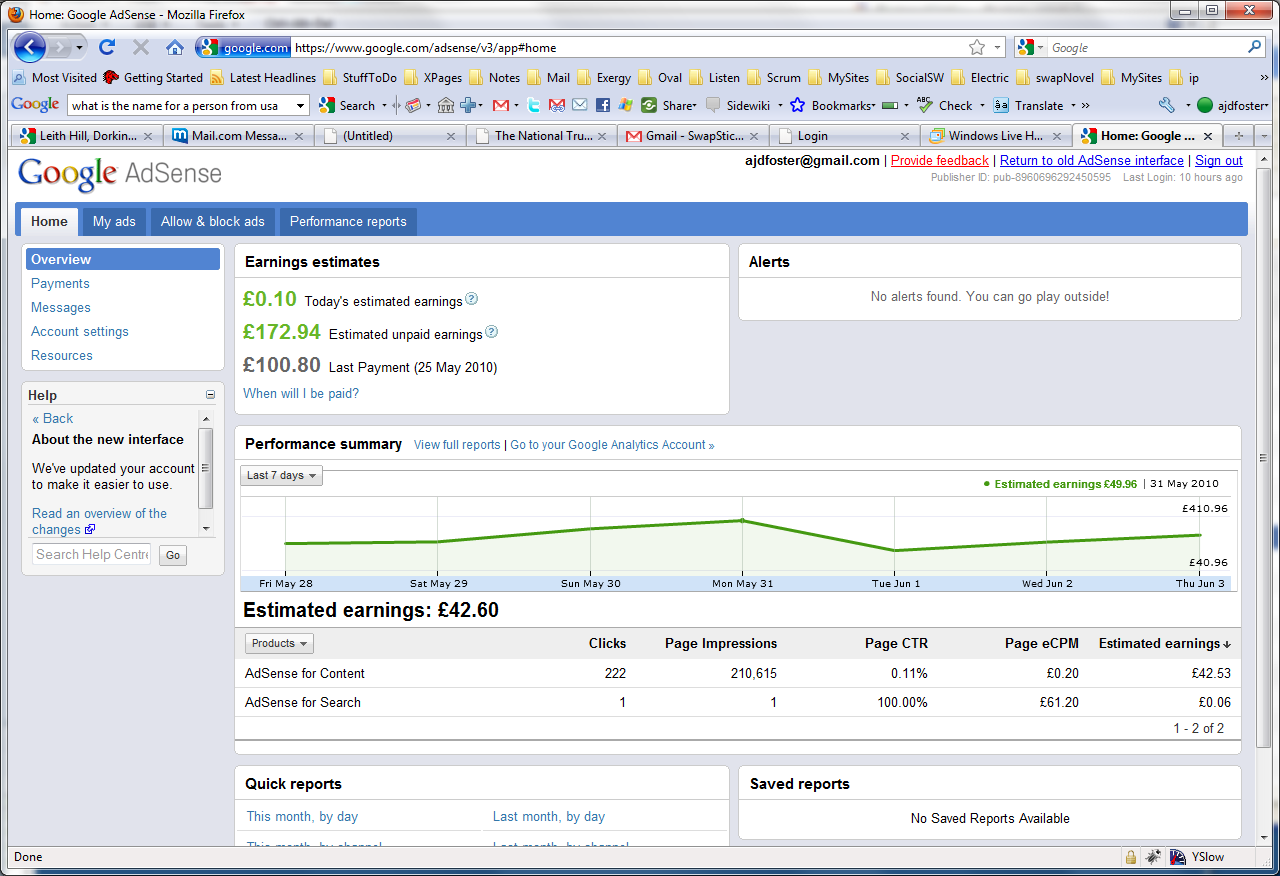The height and width of the screenshot is (876, 1280).
Task: Click the Go button in Help search
Action: pos(173,555)
